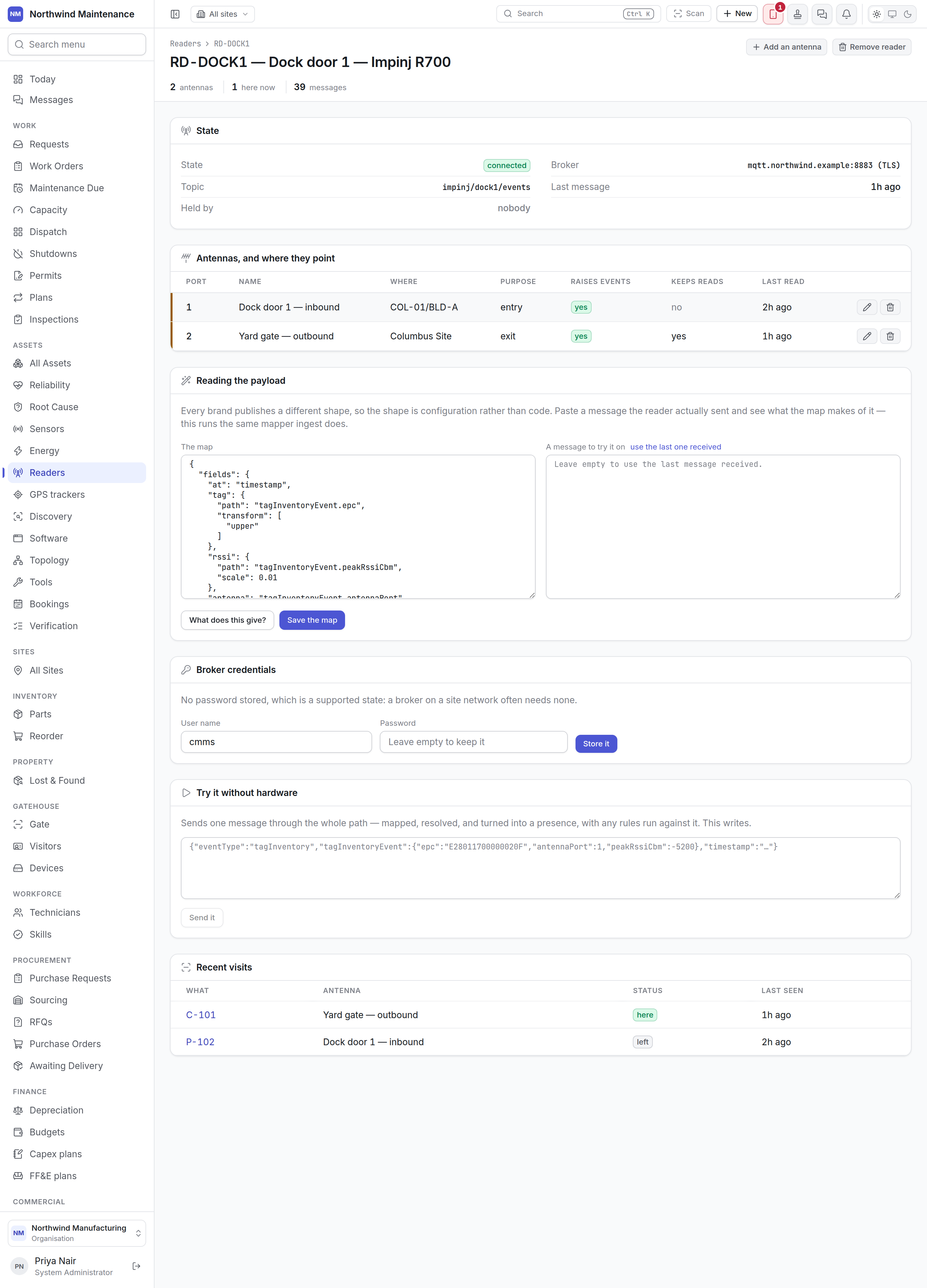Image resolution: width=927 pixels, height=1288 pixels.
Task: Open Work Orders in sidebar
Action: pos(77,166)
